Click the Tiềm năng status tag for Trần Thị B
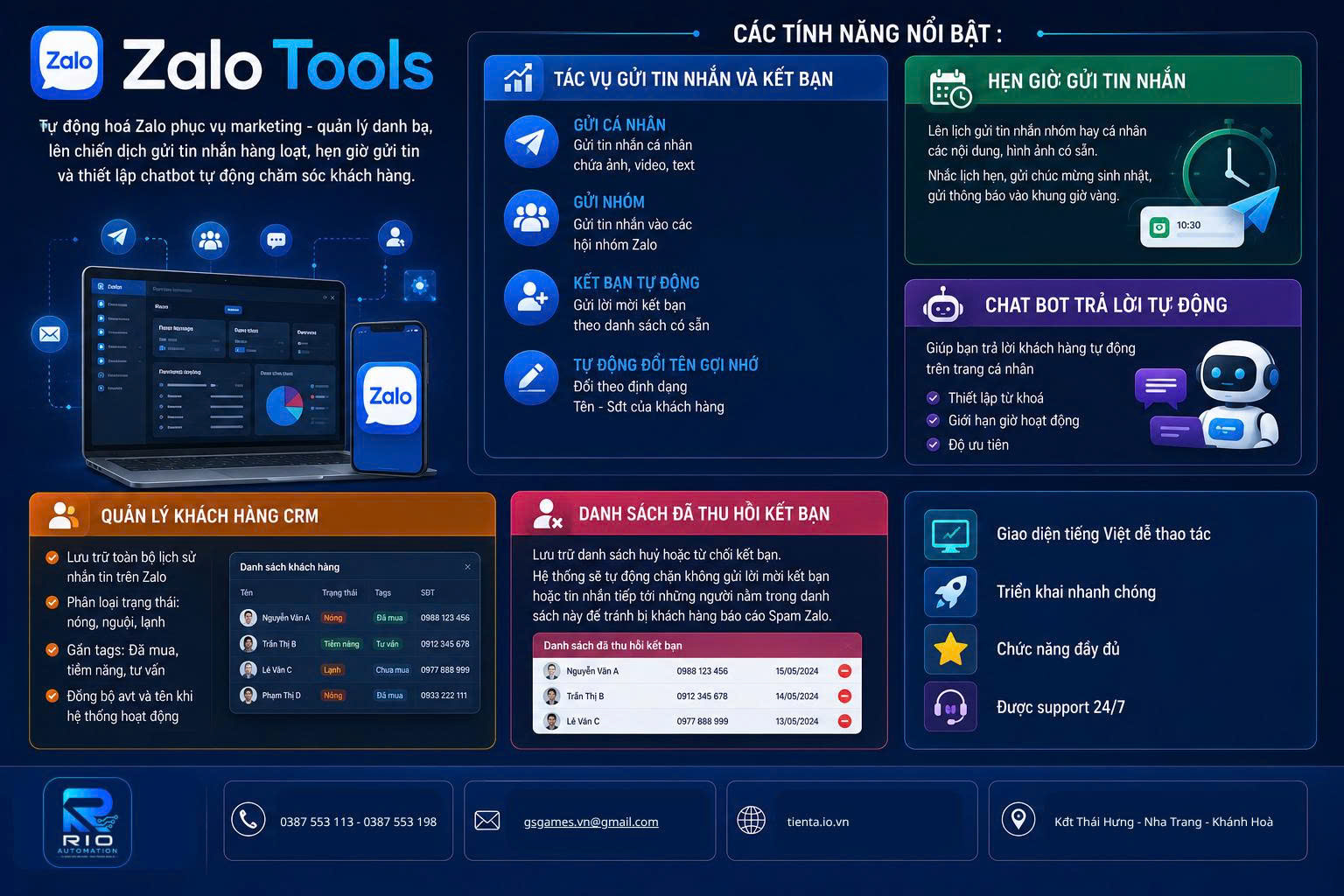The height and width of the screenshot is (896, 1344). coord(341,644)
